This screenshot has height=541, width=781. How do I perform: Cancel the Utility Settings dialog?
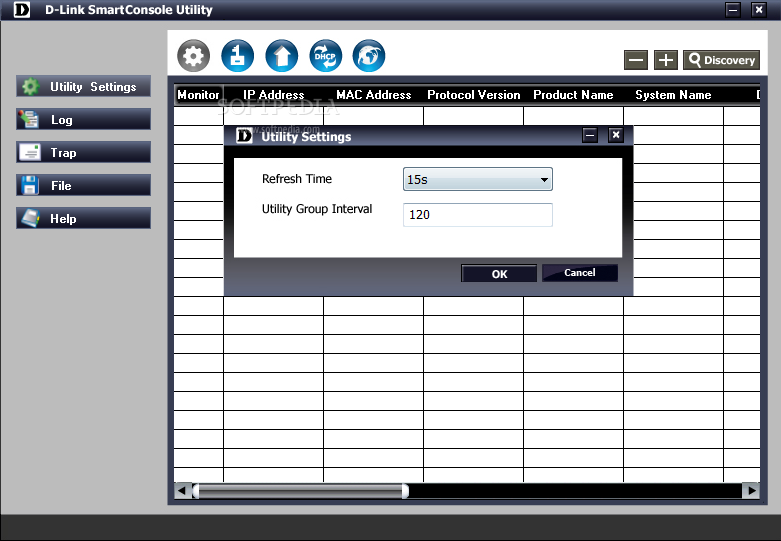580,273
